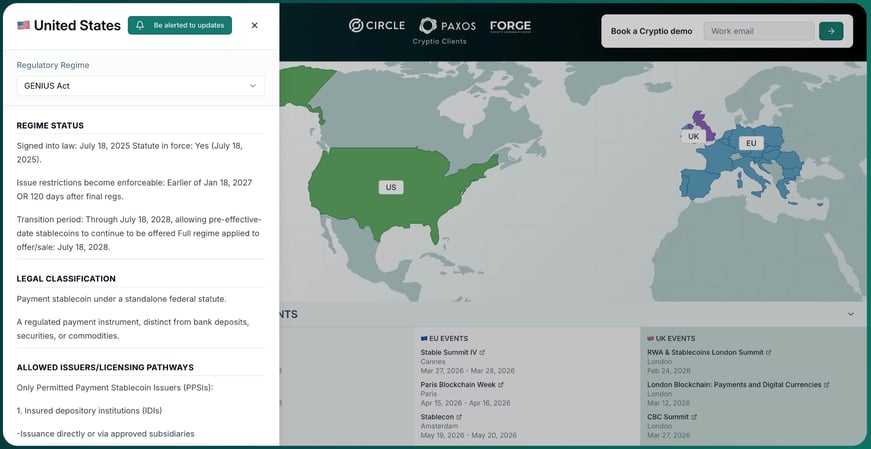Click the Paxos client logo
The image size is (871, 449).
pyautogui.click(x=447, y=25)
